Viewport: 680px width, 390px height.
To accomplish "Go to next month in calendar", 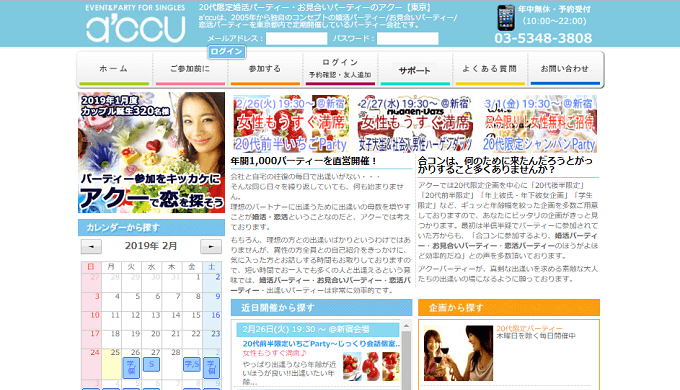I will 211,246.
